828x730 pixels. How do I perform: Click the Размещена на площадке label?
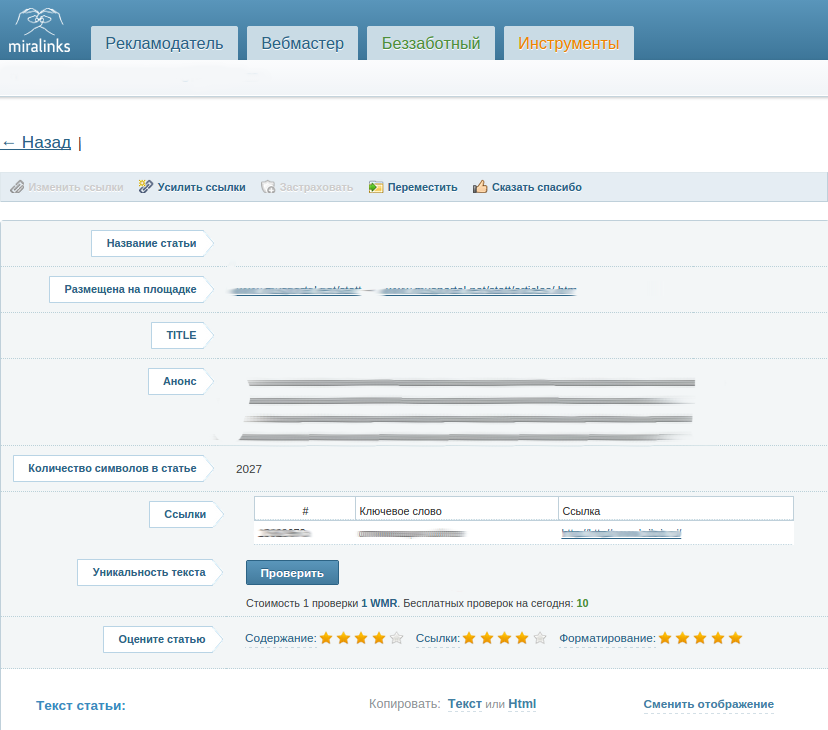click(130, 289)
